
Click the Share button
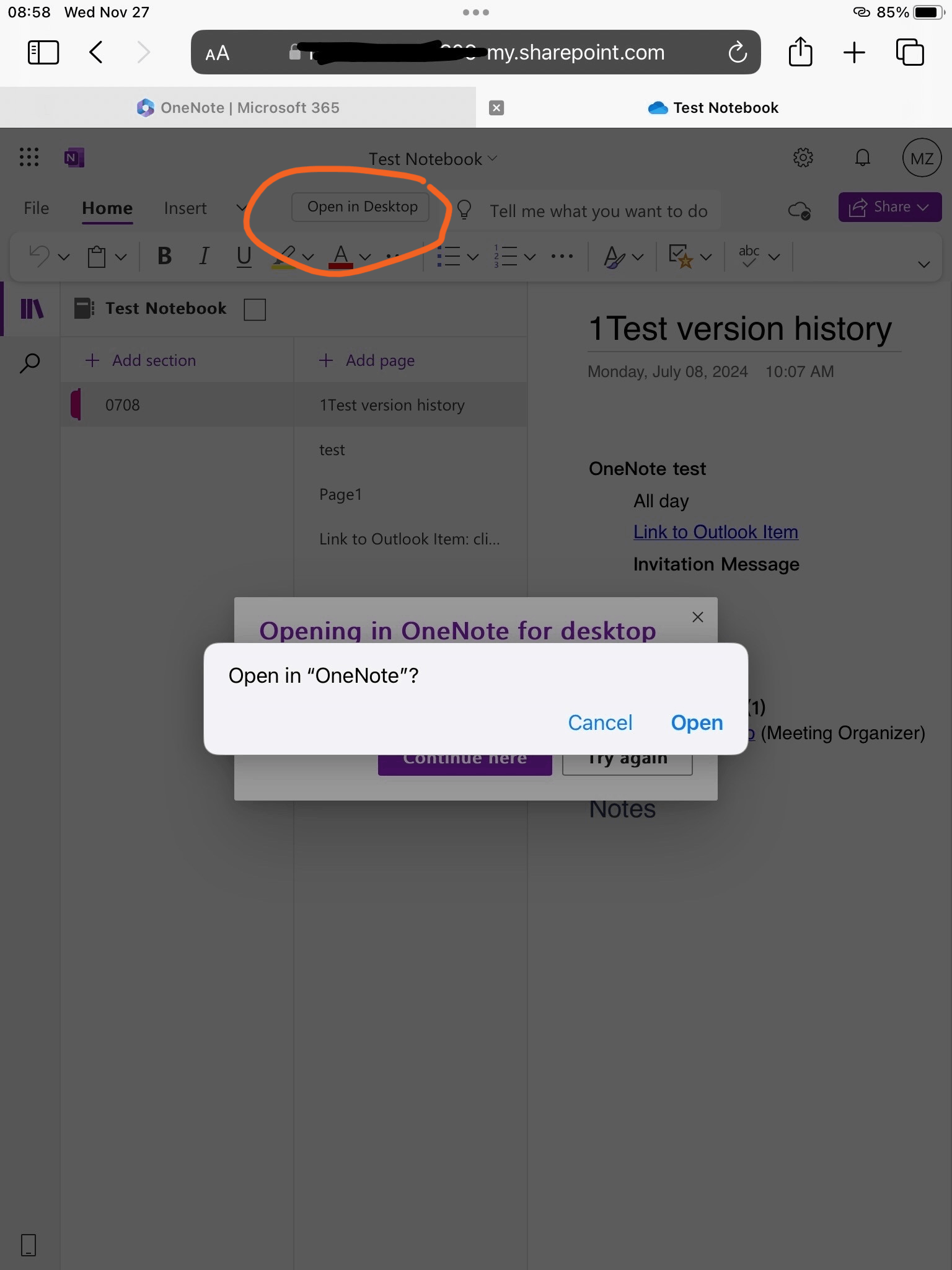889,207
